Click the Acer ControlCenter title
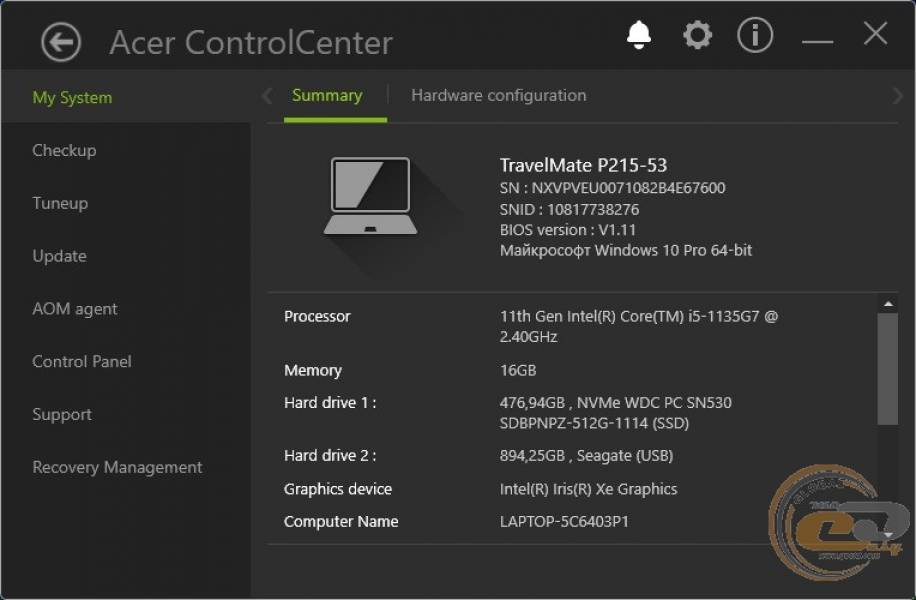 [x=251, y=43]
